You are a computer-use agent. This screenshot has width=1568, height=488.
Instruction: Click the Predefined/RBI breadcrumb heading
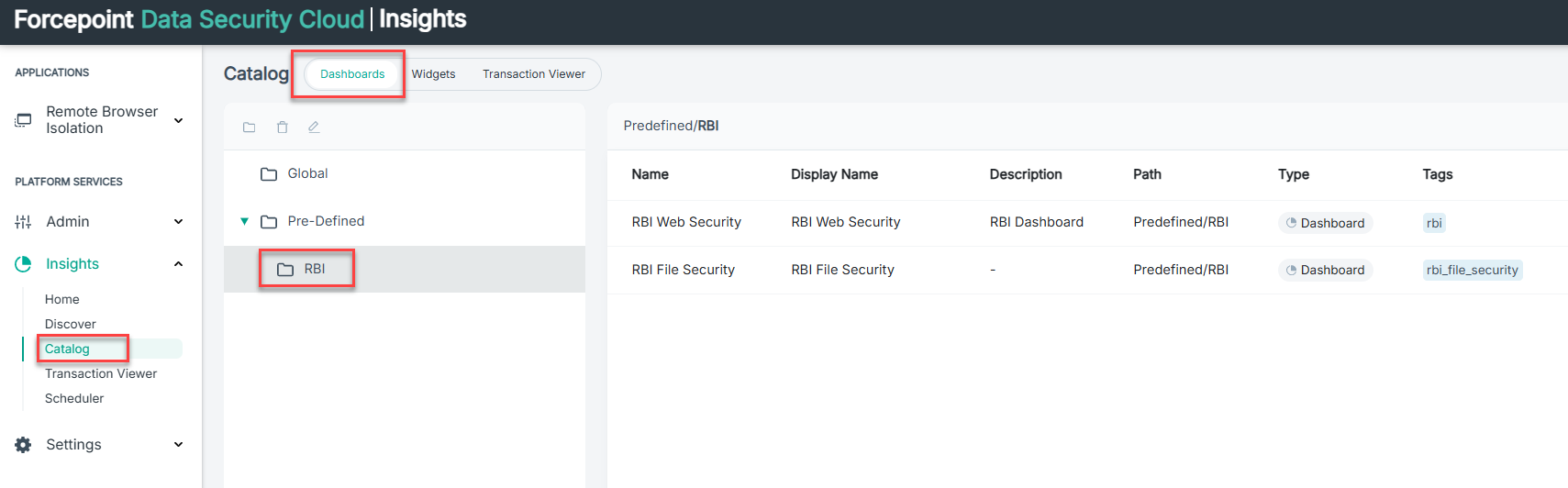[671, 126]
